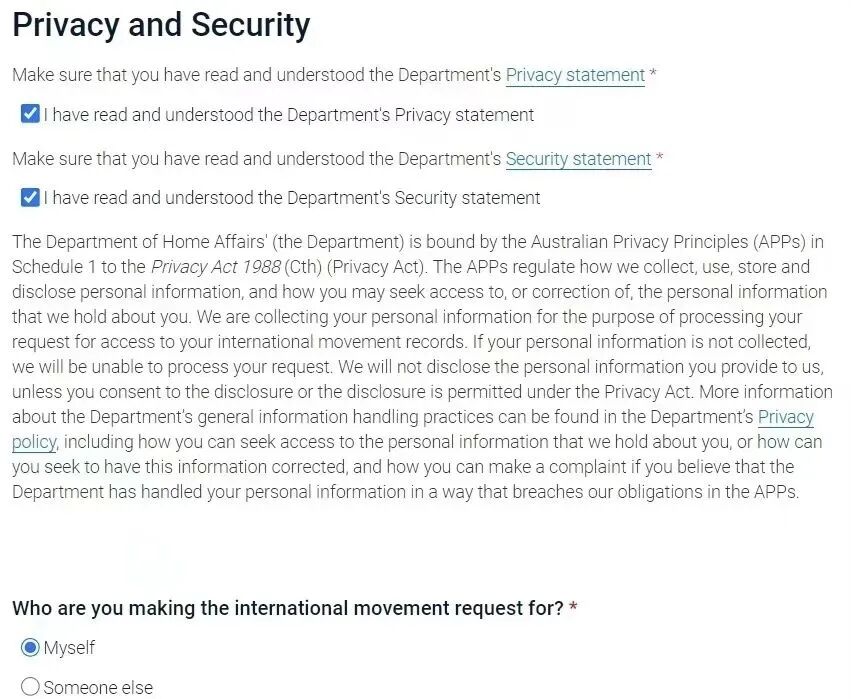Select the Myself radio button
The height and width of the screenshot is (699, 851).
[x=30, y=648]
